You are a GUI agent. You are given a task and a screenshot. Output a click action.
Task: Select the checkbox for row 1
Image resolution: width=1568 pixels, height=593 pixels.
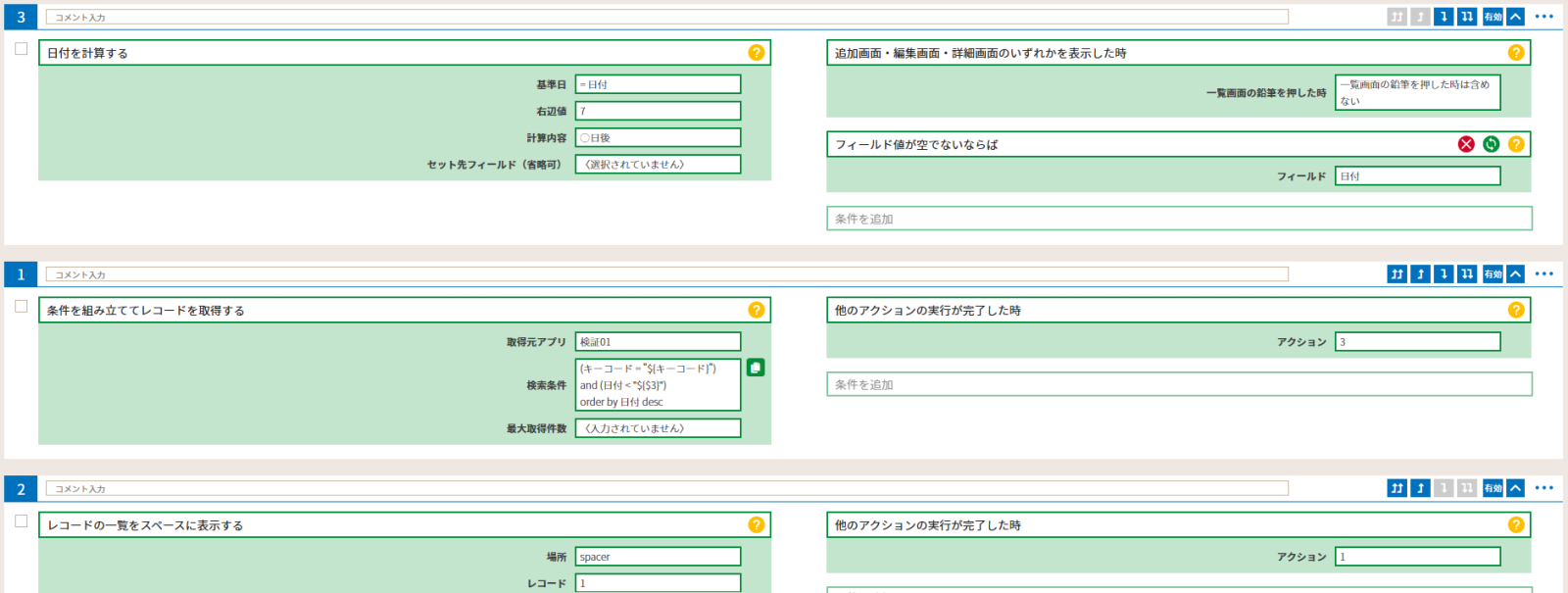(22, 307)
